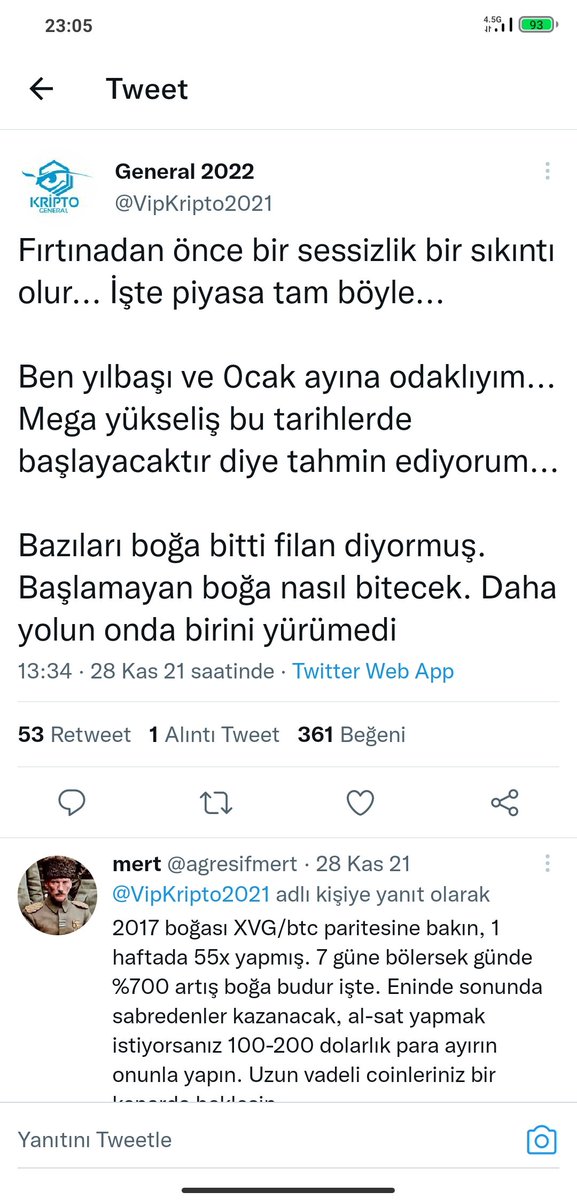577x1200 pixels.
Task: Tap the reply speech bubble icon
Action: pos(72,802)
